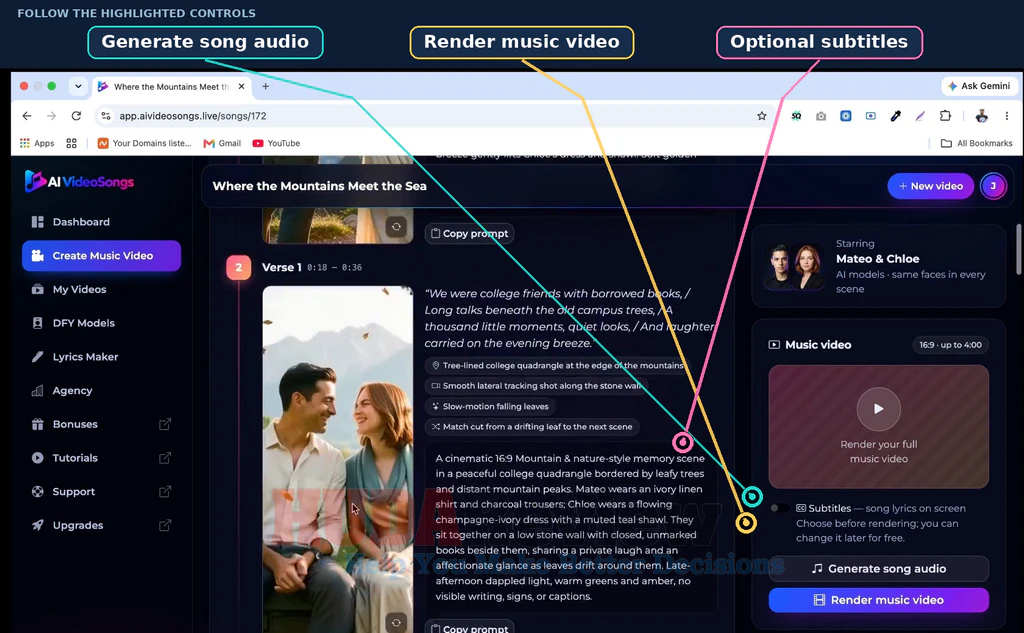The height and width of the screenshot is (633, 1024).
Task: Click the 16:9 up to 4:00 badge
Action: coord(950,345)
